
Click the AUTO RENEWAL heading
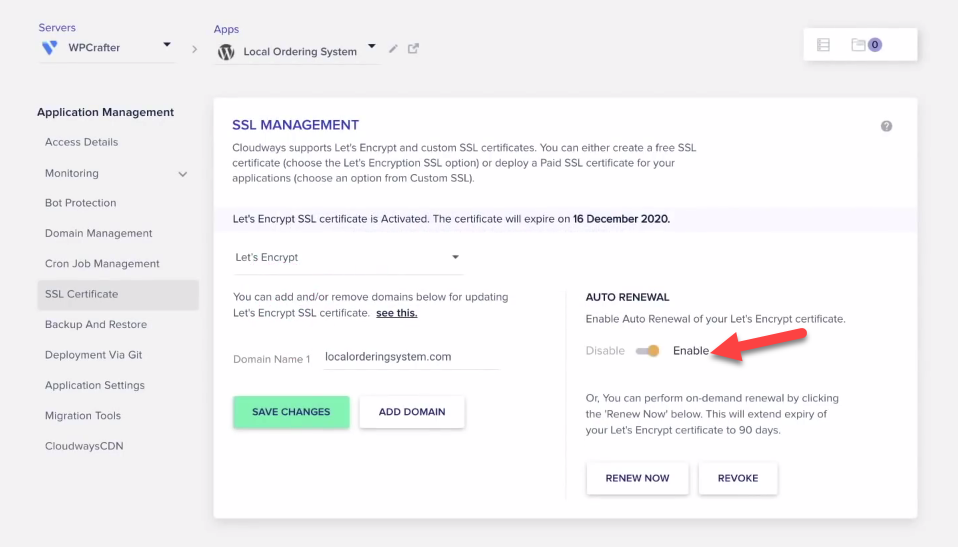627,297
